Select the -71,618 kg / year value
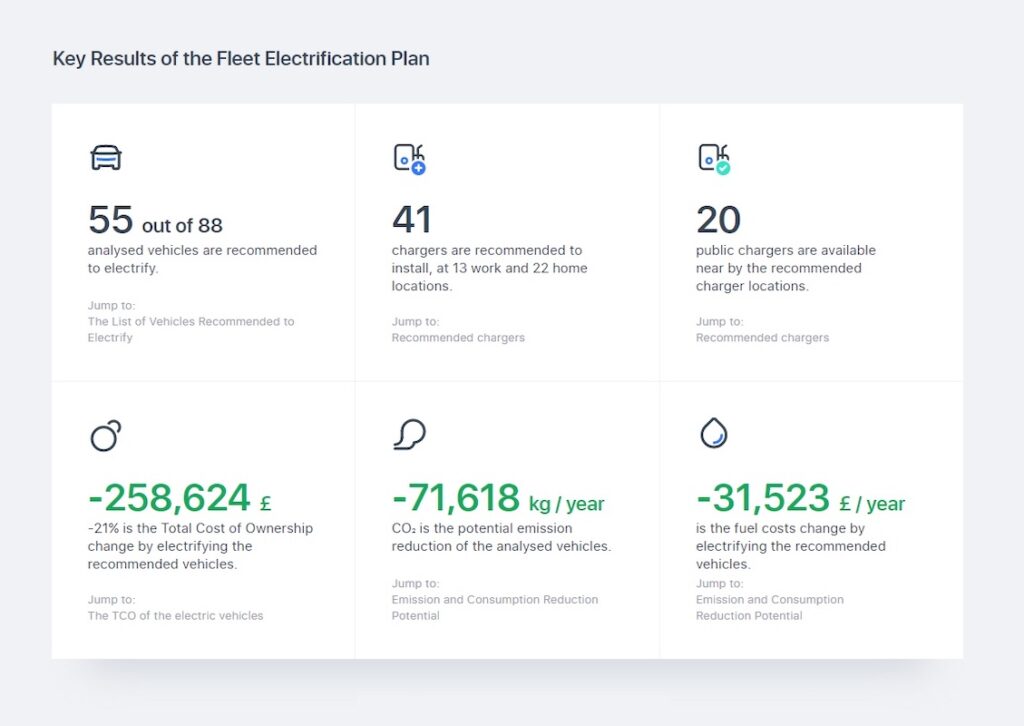 coord(497,498)
